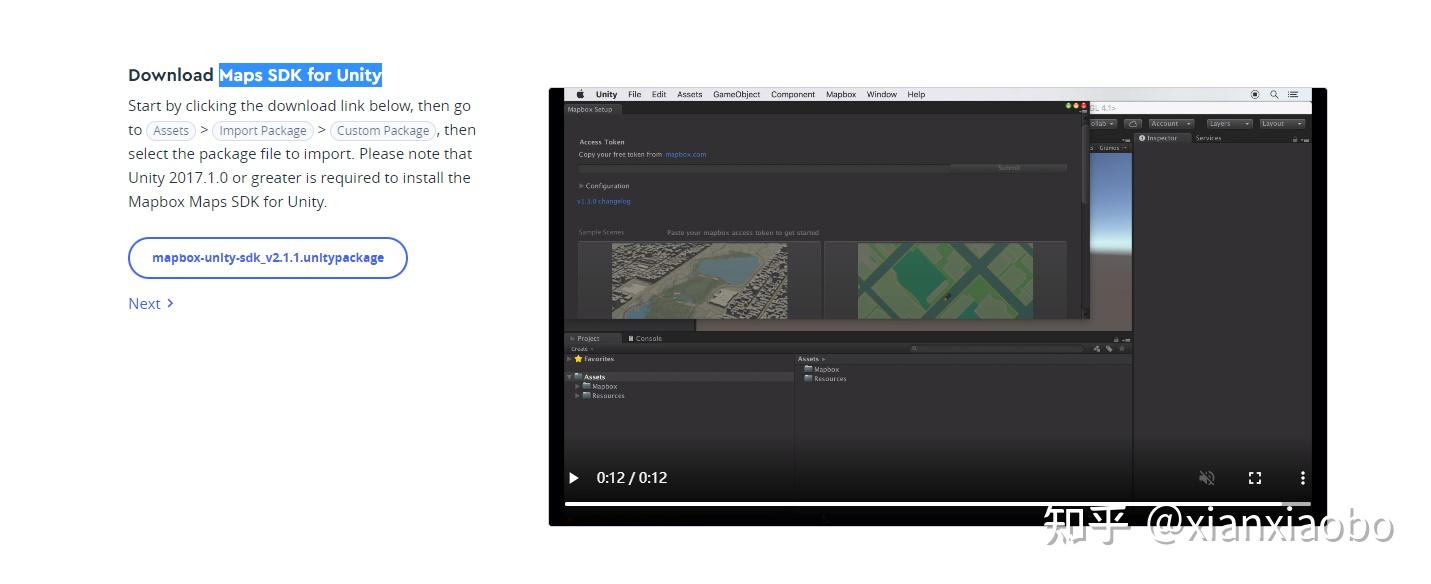
Task: Open the 3D city sample scene thumbnail
Action: (x=699, y=281)
